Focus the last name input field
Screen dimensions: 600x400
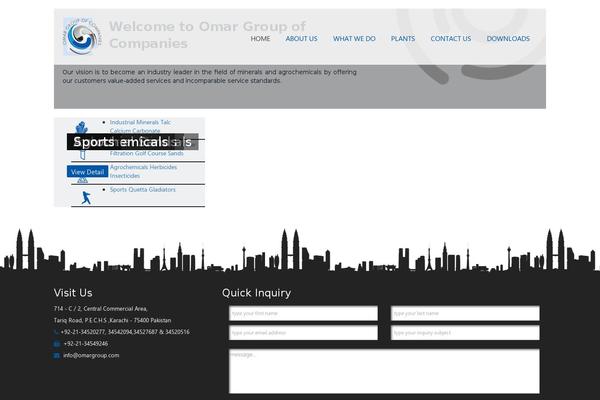465,313
